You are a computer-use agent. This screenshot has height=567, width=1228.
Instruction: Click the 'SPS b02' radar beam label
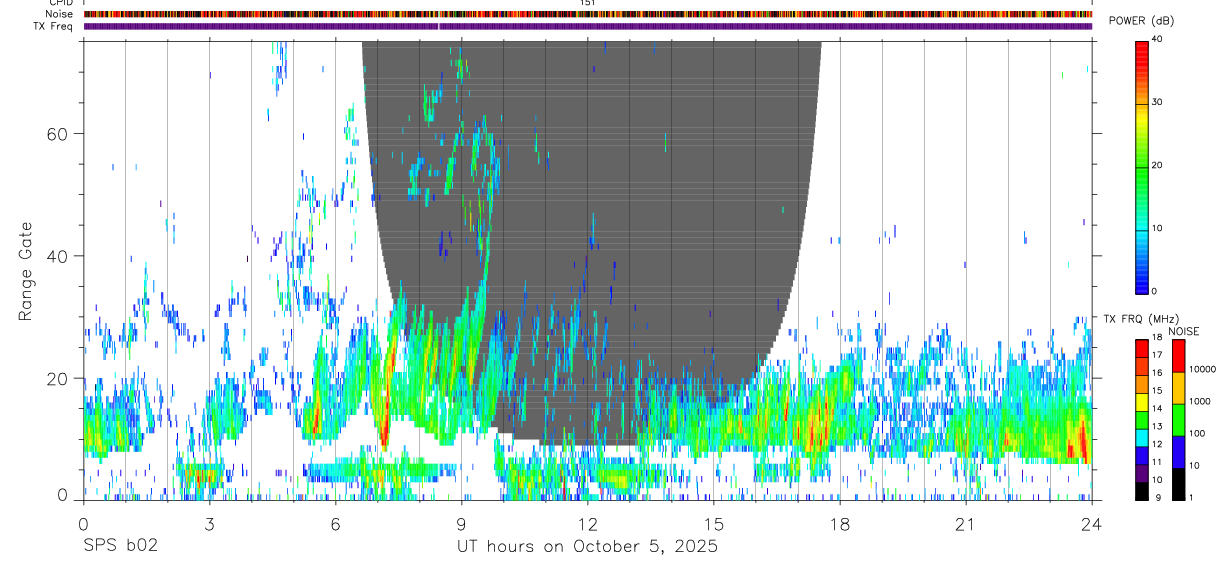120,547
